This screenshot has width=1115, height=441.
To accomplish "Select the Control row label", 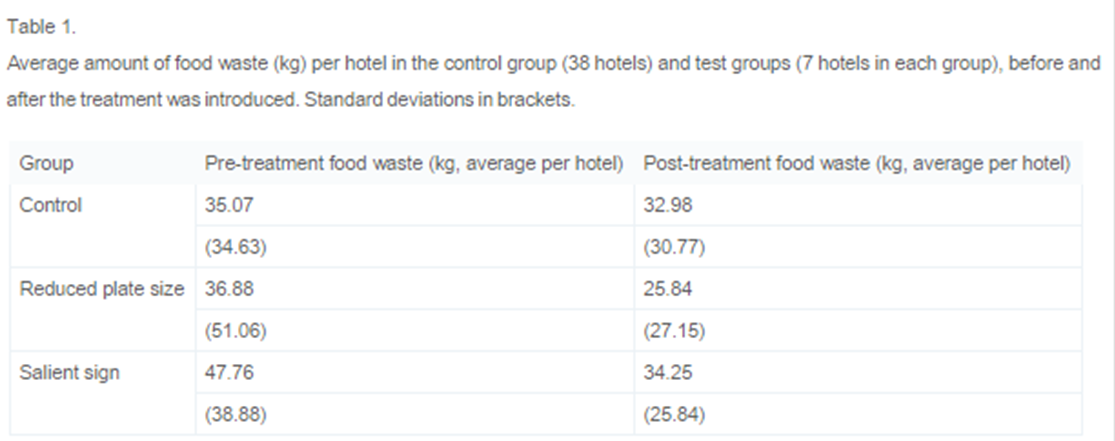I will click(50, 205).
